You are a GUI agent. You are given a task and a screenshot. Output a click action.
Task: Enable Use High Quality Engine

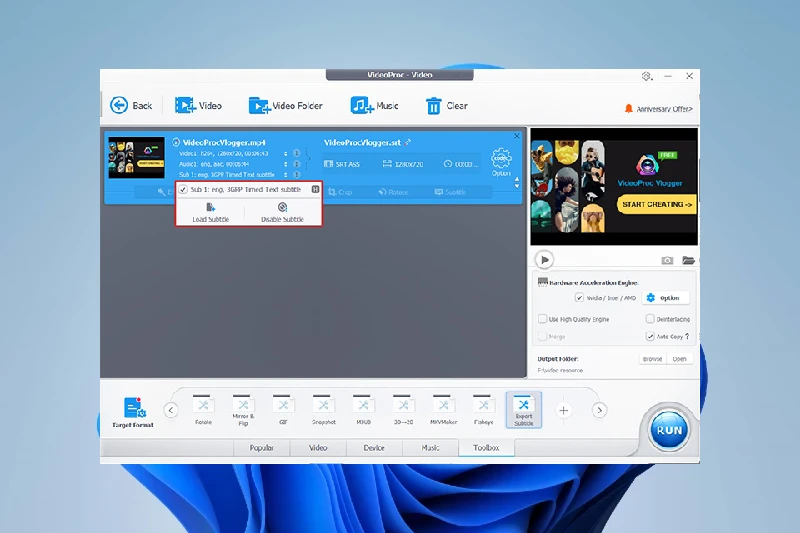[x=542, y=319]
